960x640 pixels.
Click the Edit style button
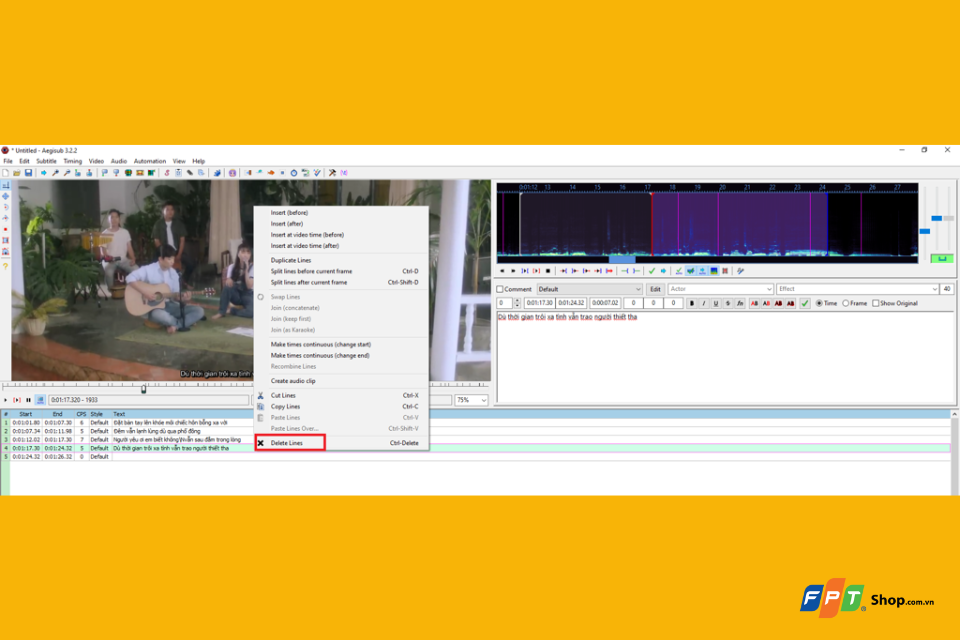click(x=655, y=289)
